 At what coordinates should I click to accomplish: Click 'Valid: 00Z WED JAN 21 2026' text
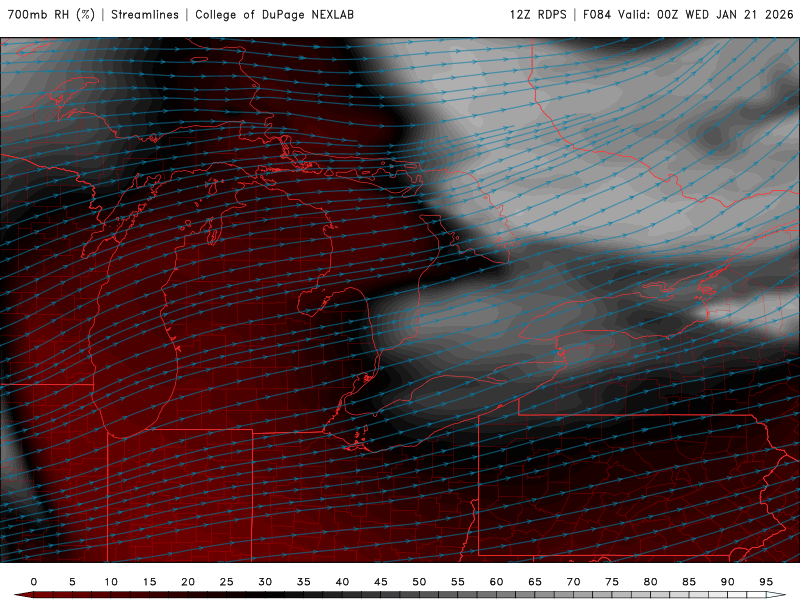[706, 15]
